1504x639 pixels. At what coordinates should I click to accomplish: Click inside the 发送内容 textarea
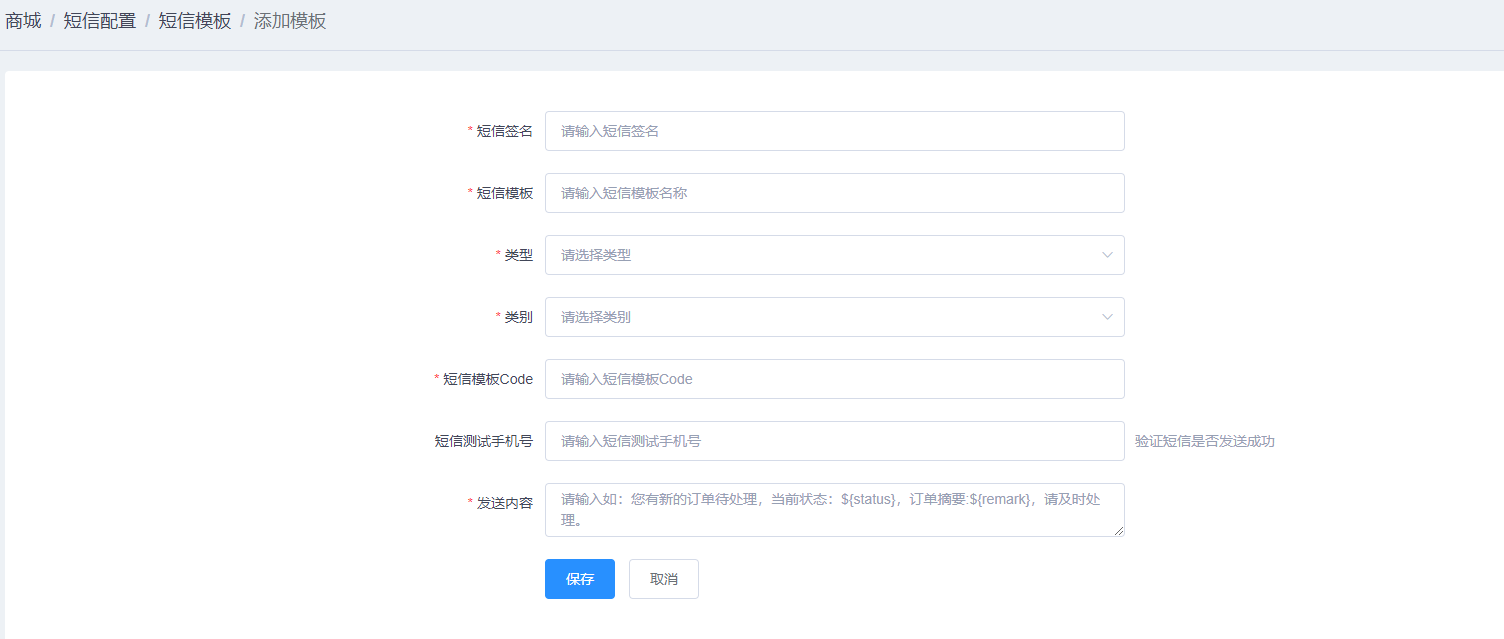point(834,510)
